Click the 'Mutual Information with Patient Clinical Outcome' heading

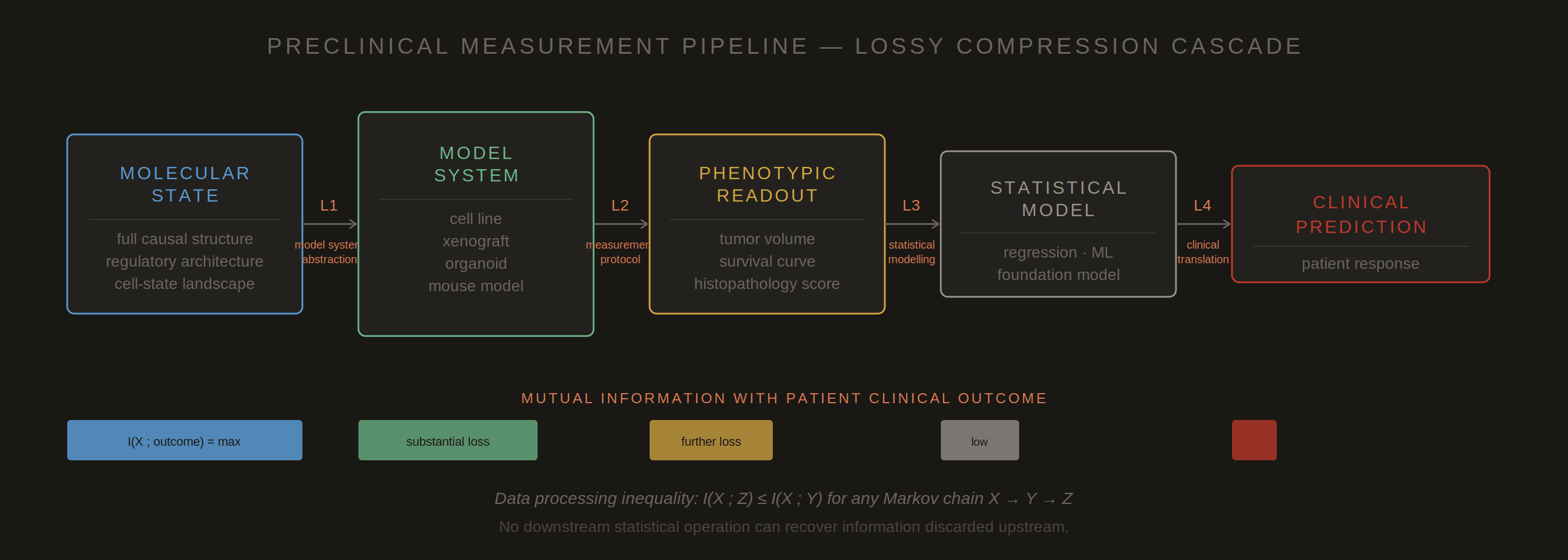point(784,398)
